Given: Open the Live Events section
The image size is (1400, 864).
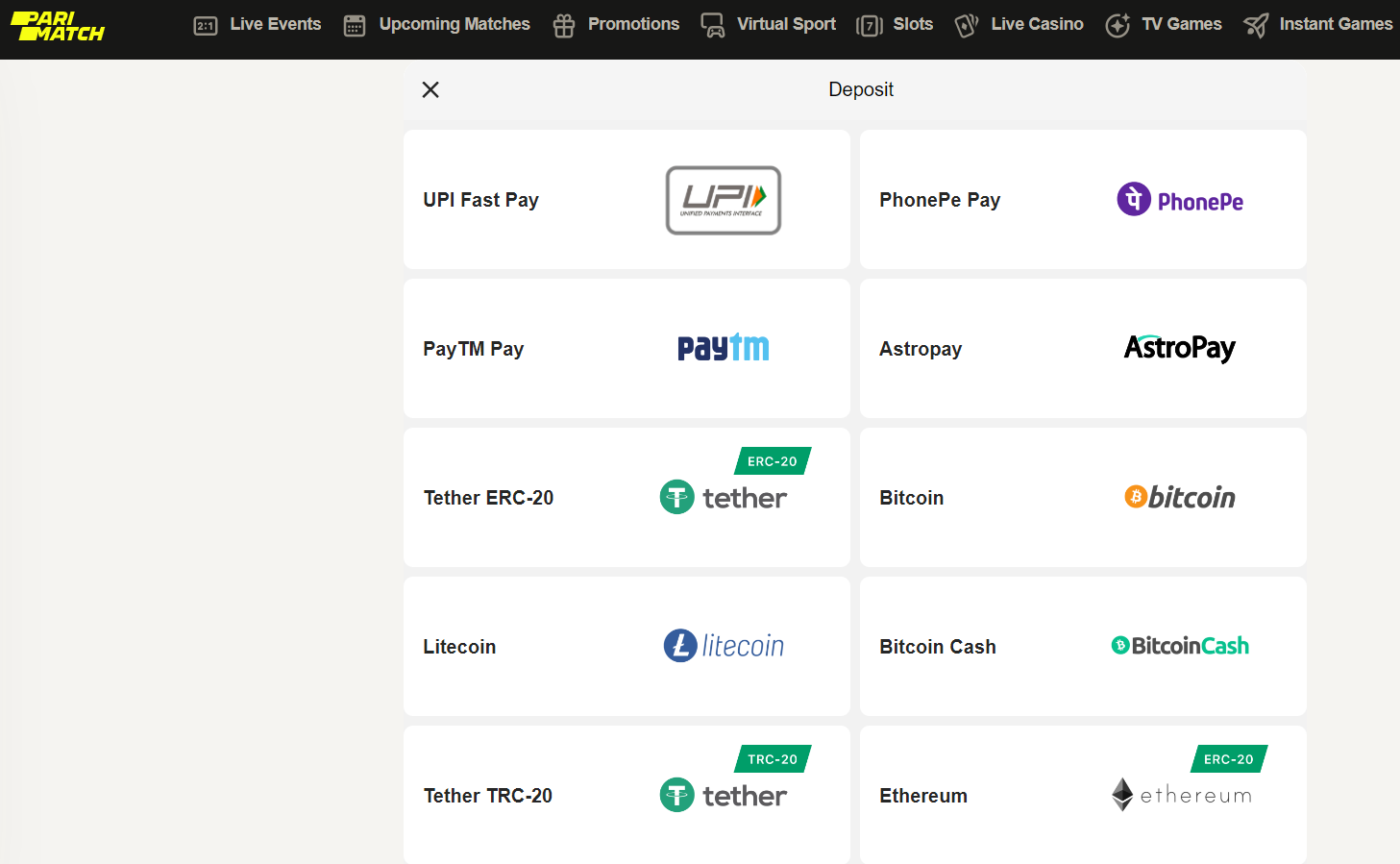Looking at the screenshot, I should click(258, 25).
